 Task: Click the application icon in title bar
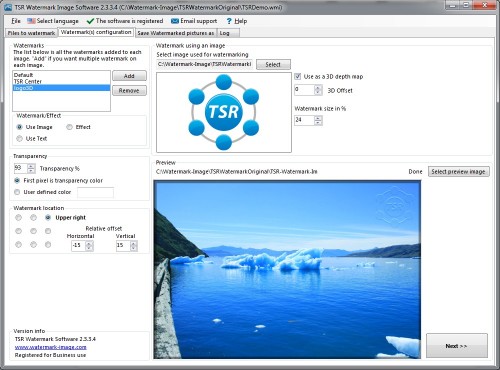[x=8, y=7]
